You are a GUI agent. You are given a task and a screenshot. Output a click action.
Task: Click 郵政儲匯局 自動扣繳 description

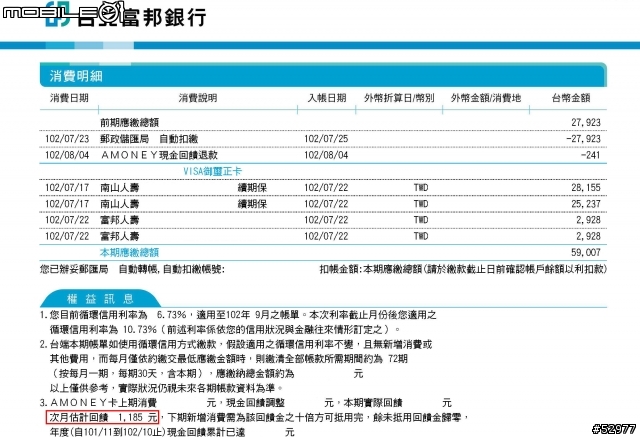[x=149, y=139]
